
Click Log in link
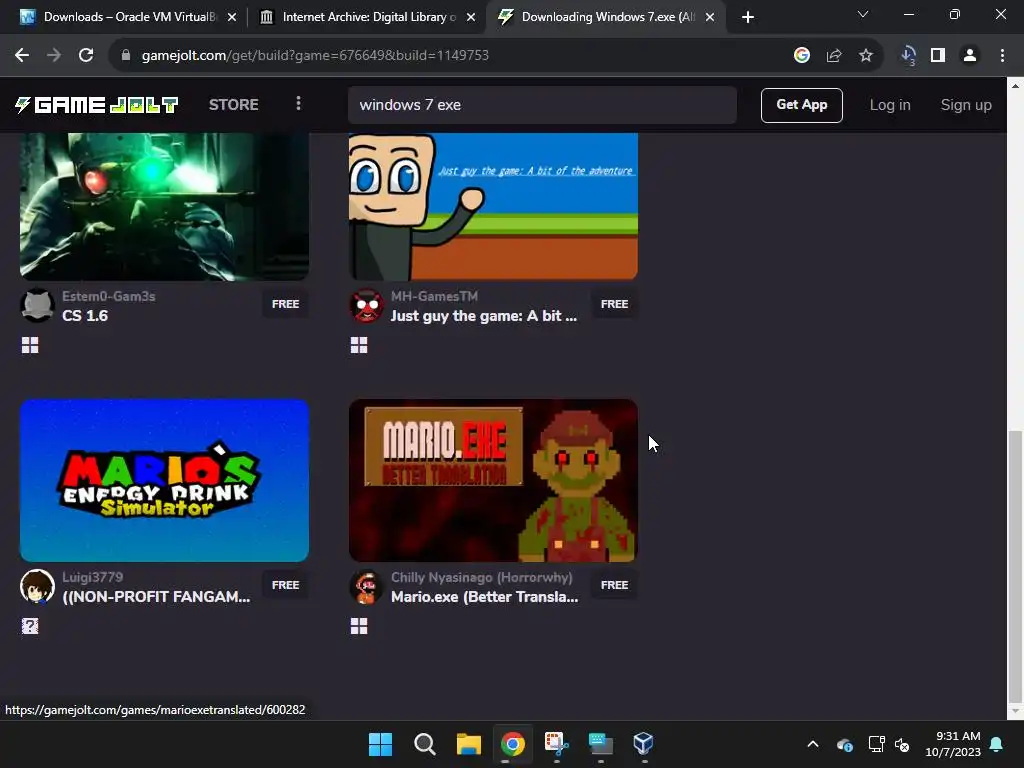[x=889, y=105]
